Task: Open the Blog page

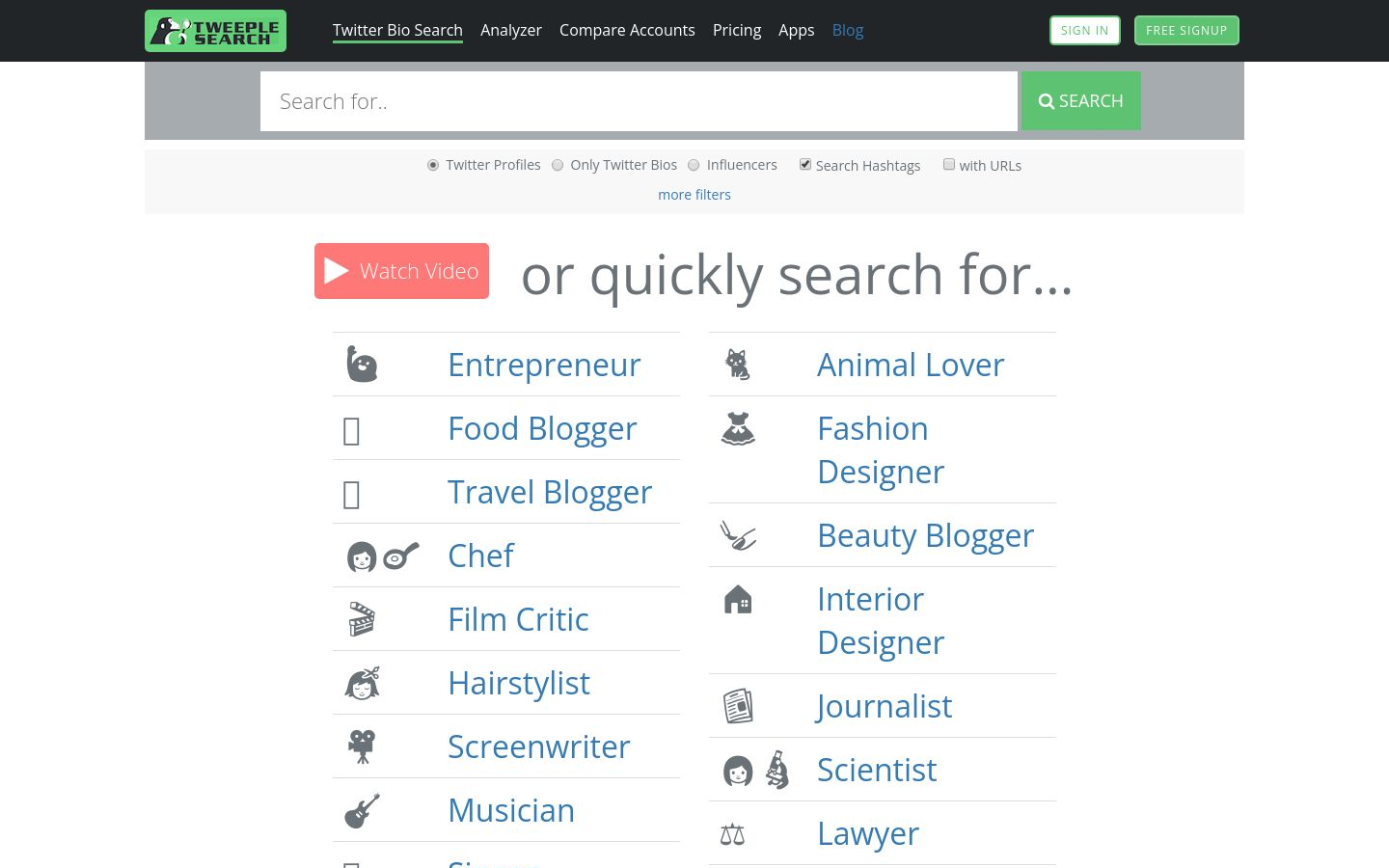Action: point(847,30)
